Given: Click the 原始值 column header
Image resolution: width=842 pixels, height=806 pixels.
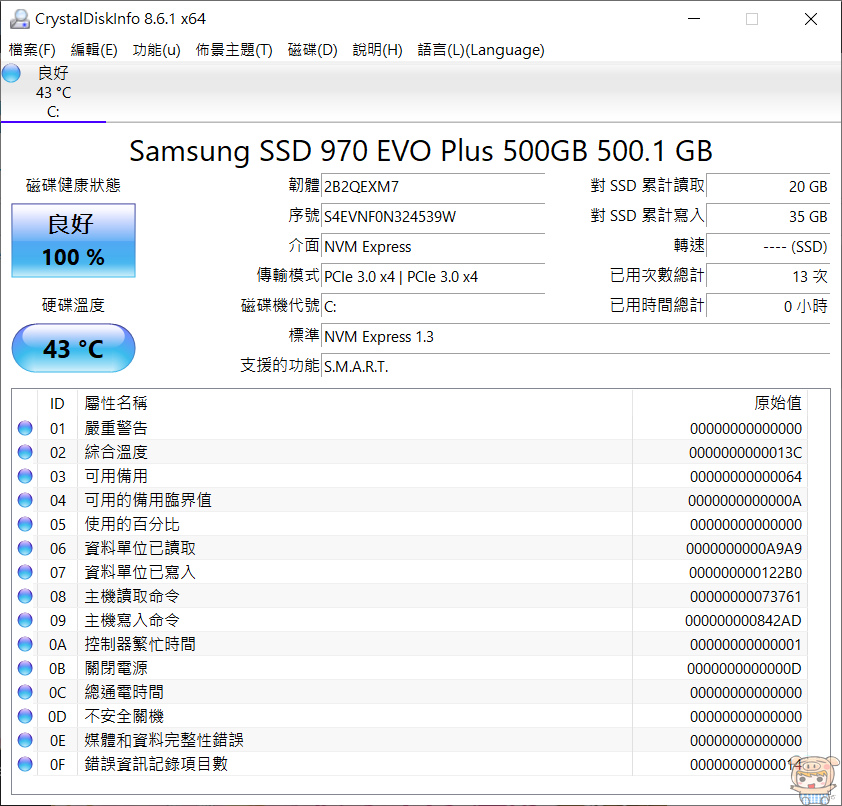Looking at the screenshot, I should [x=777, y=403].
